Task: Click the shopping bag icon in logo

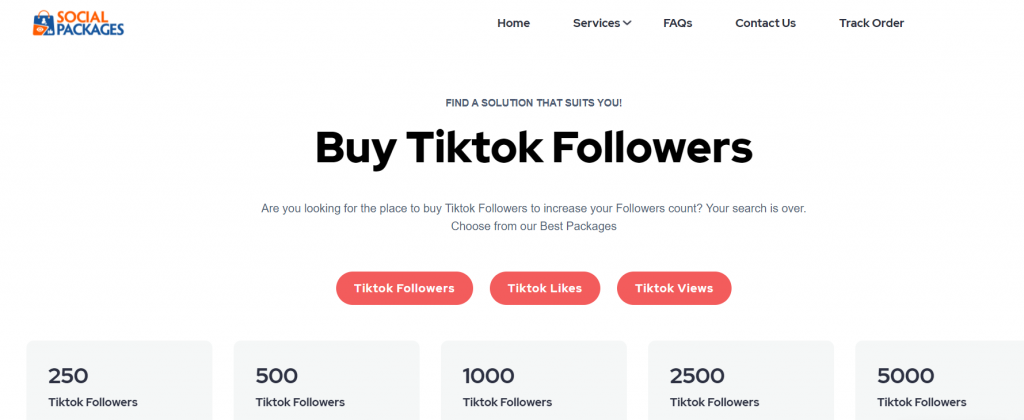Action: click(43, 24)
